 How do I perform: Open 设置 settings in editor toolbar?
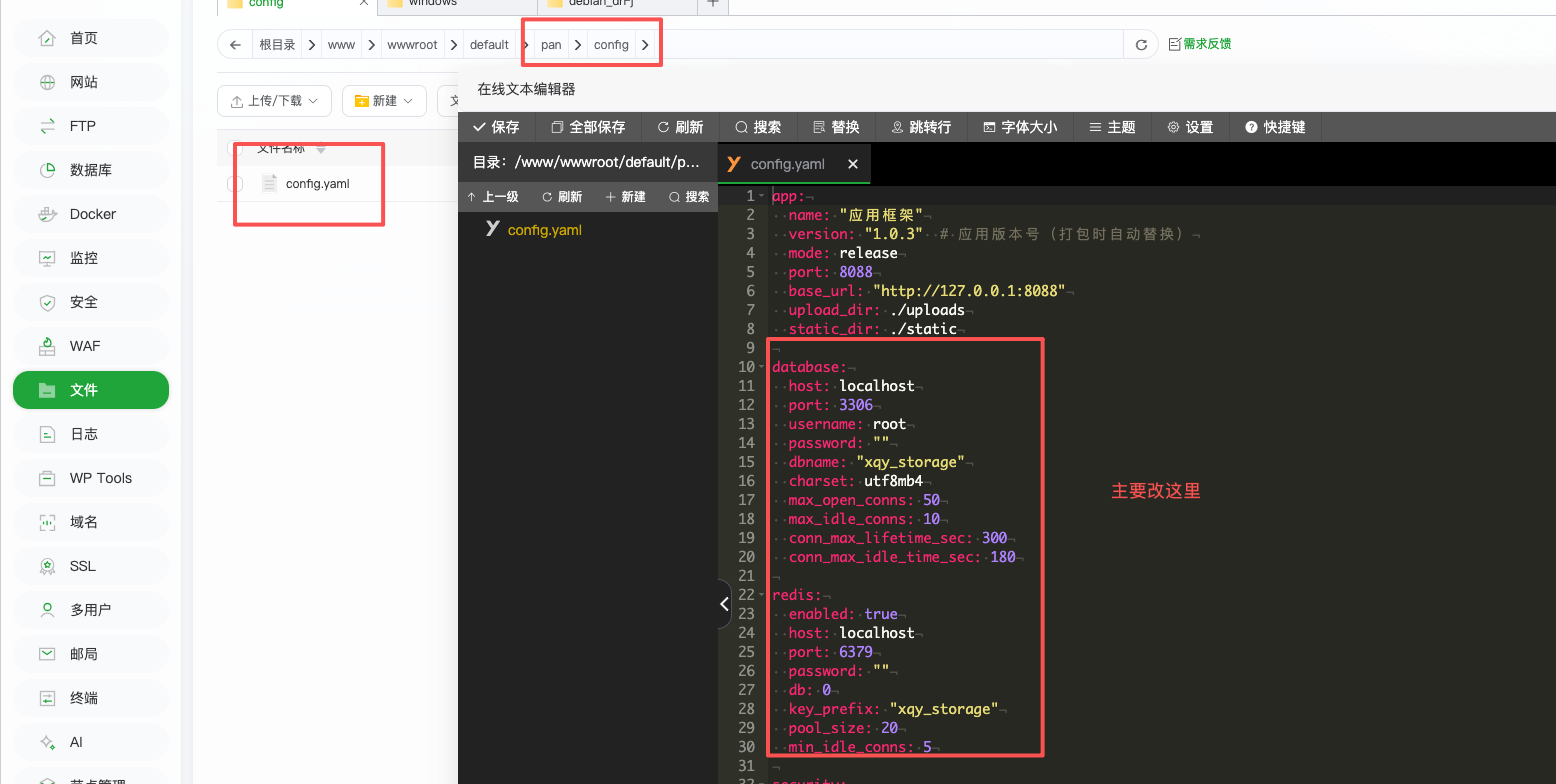tap(1190, 127)
